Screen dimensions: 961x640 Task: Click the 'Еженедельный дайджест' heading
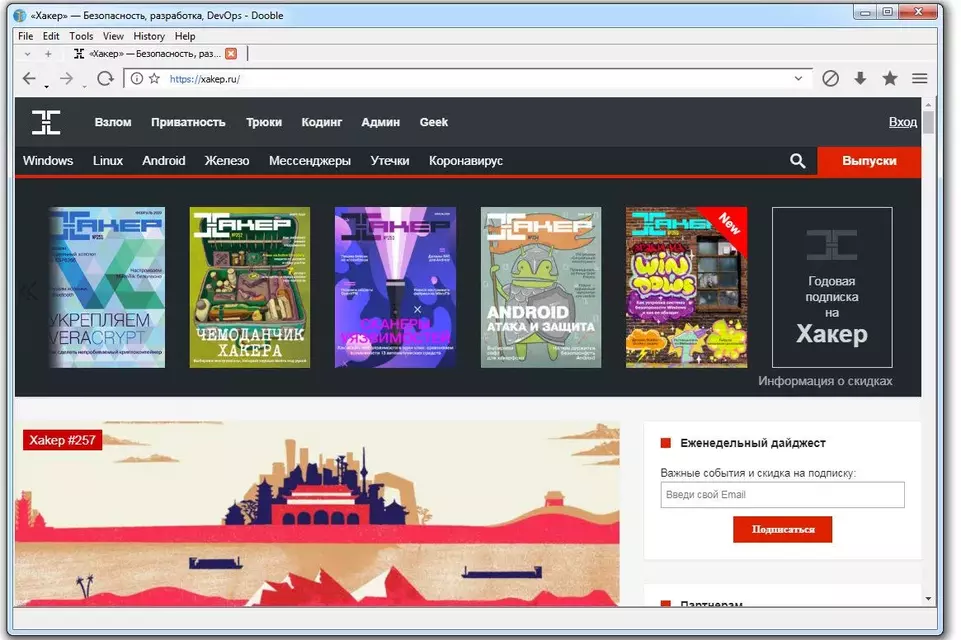[x=753, y=443]
